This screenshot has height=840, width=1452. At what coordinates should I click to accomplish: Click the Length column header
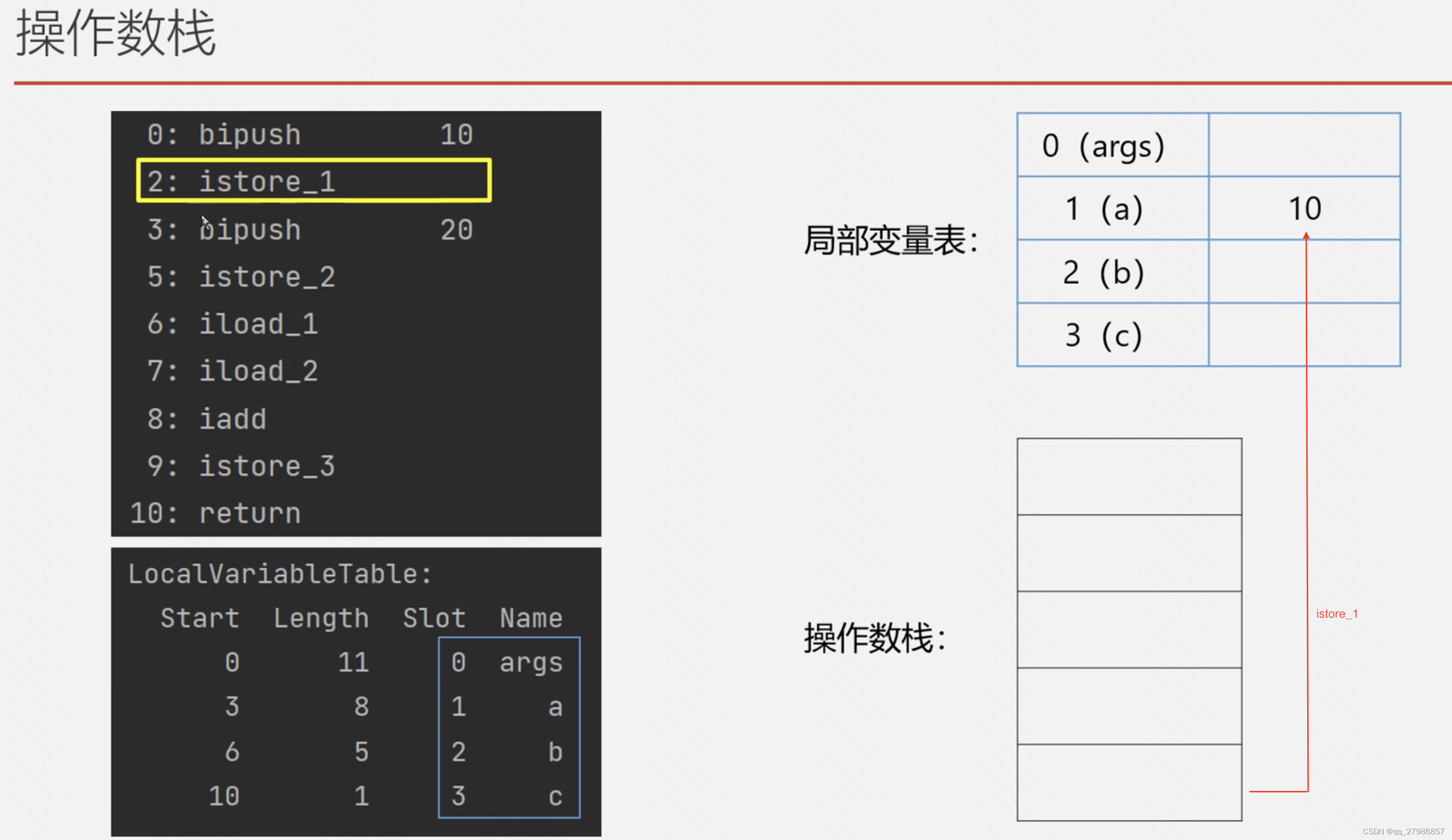(x=321, y=618)
